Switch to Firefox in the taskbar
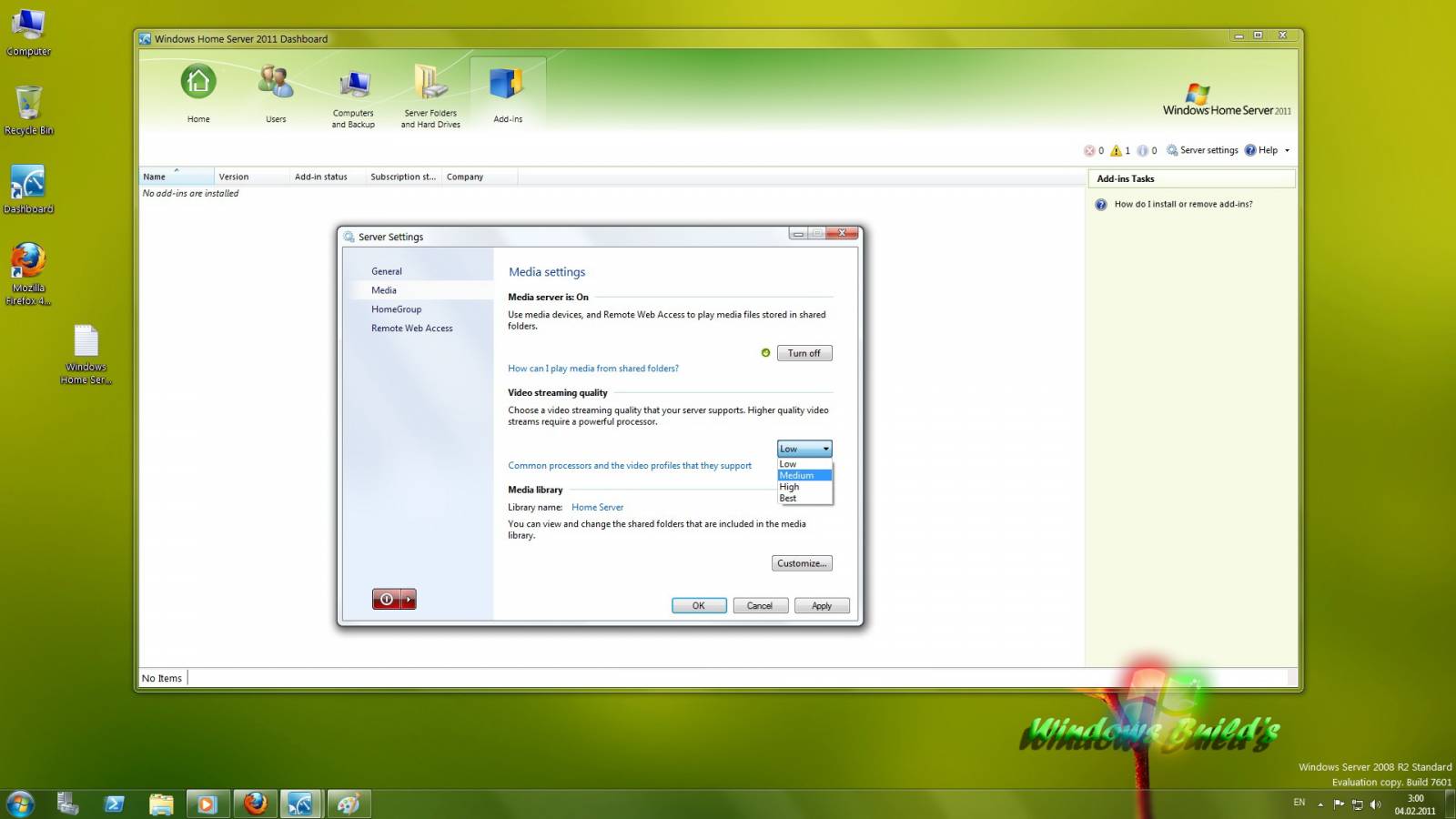This screenshot has width=1456, height=819. click(255, 804)
